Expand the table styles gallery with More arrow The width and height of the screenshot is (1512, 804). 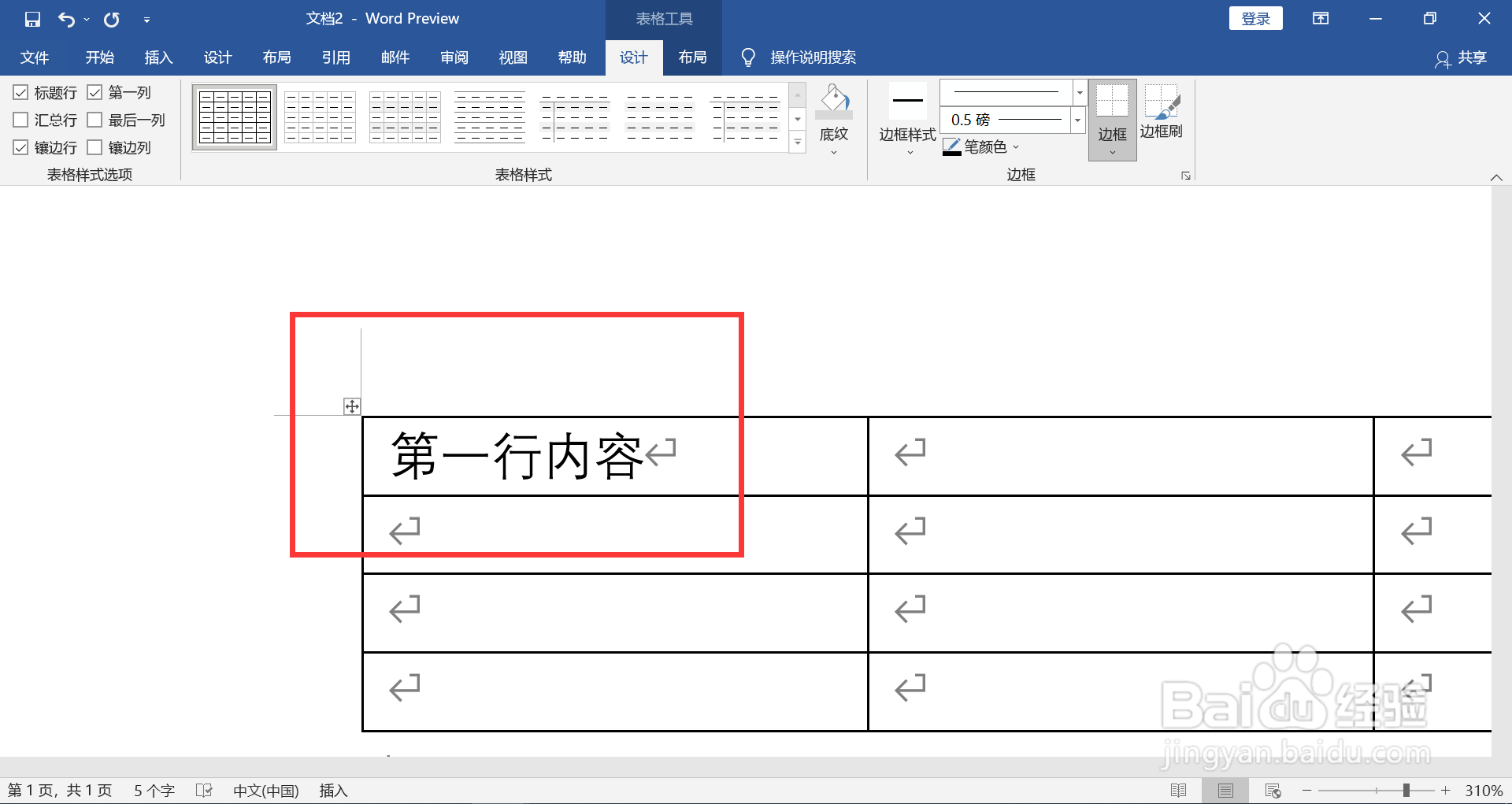pyautogui.click(x=798, y=143)
